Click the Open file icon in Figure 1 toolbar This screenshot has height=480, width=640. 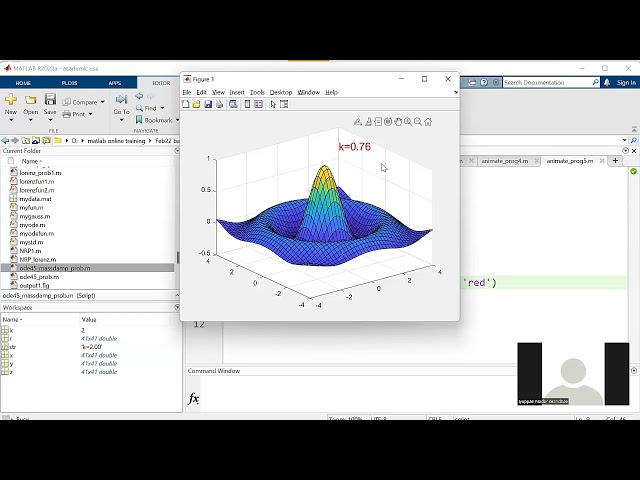point(196,104)
